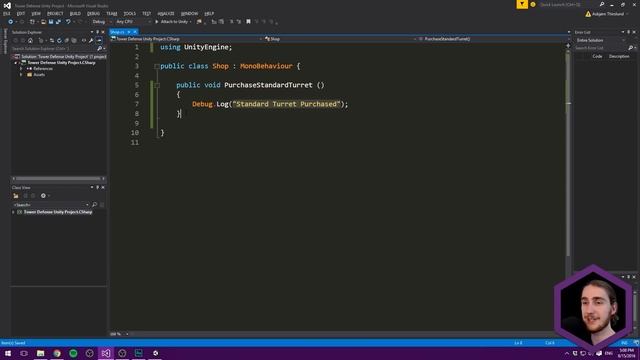Click the Solution Explorer Properties wrench icon

click(91, 40)
